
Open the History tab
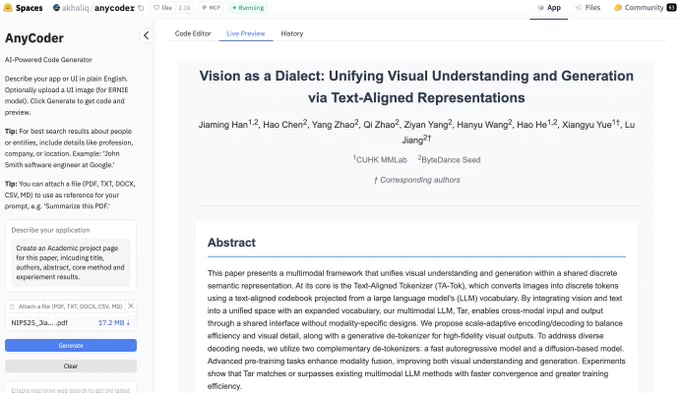tap(291, 33)
